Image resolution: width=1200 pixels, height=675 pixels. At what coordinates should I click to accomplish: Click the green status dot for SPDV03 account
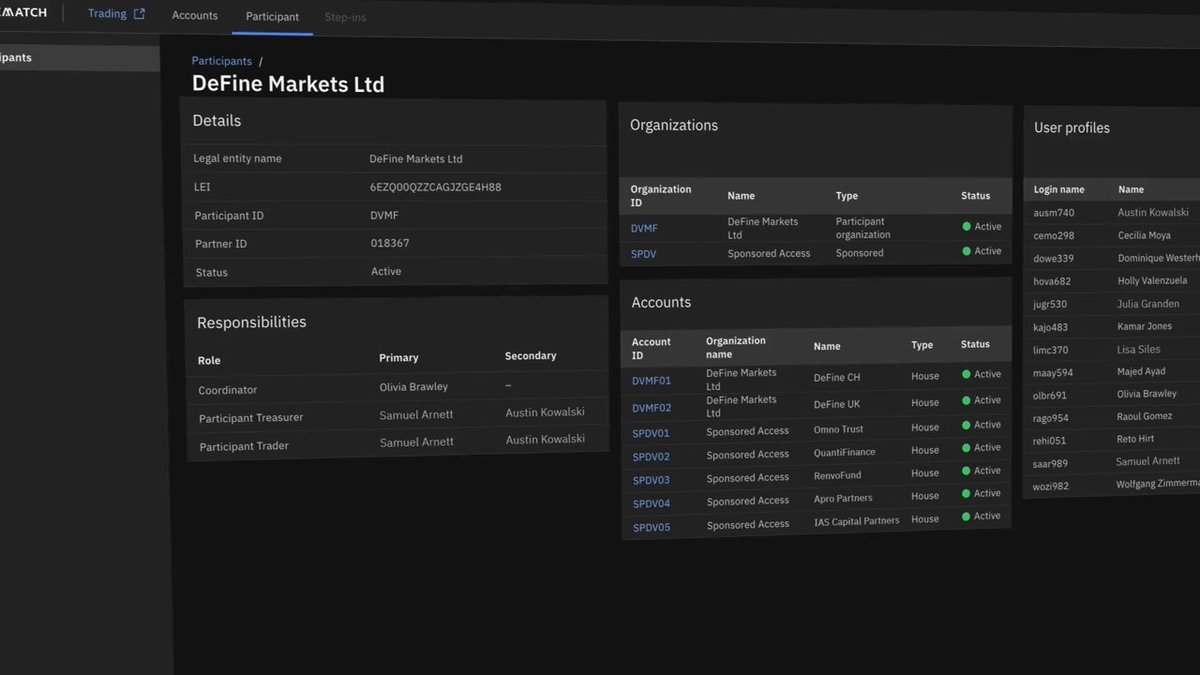point(967,471)
